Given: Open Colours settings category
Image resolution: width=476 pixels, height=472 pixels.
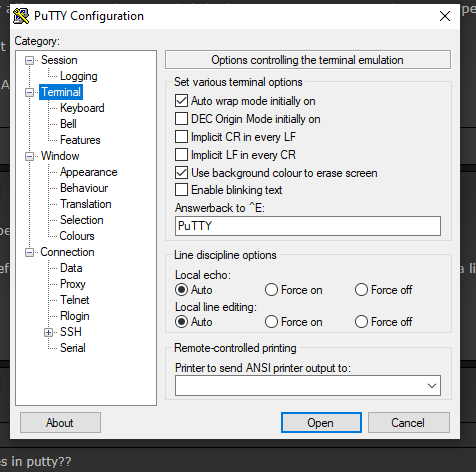Looking at the screenshot, I should coord(77,236).
